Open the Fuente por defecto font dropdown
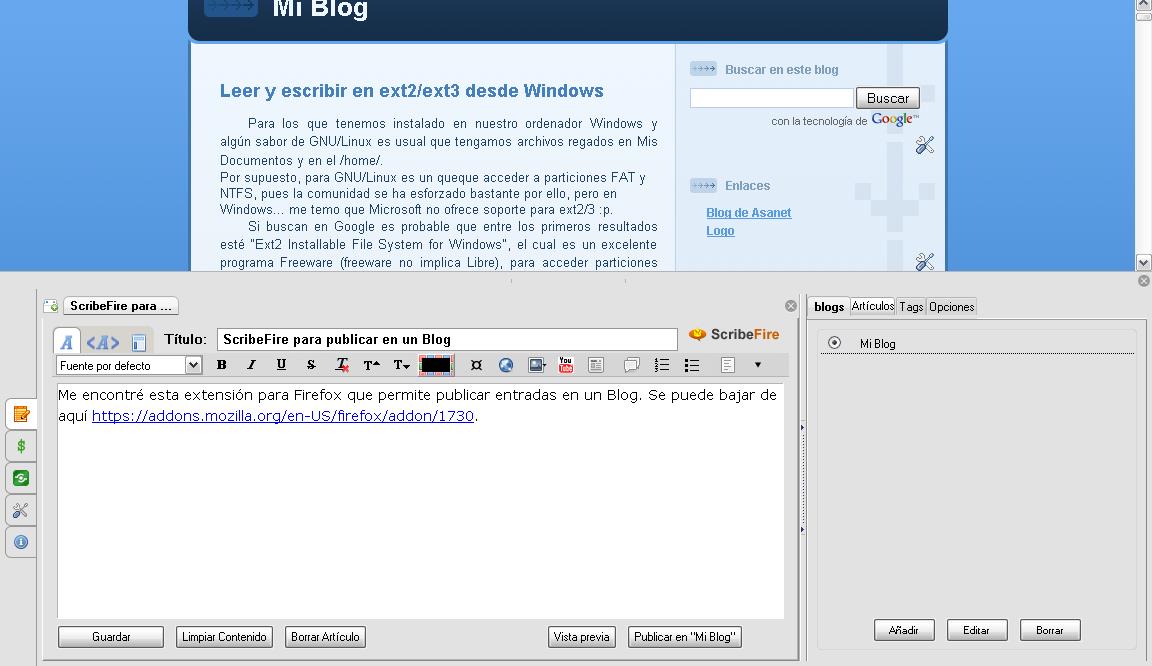Image resolution: width=1152 pixels, height=666 pixels. [x=129, y=365]
